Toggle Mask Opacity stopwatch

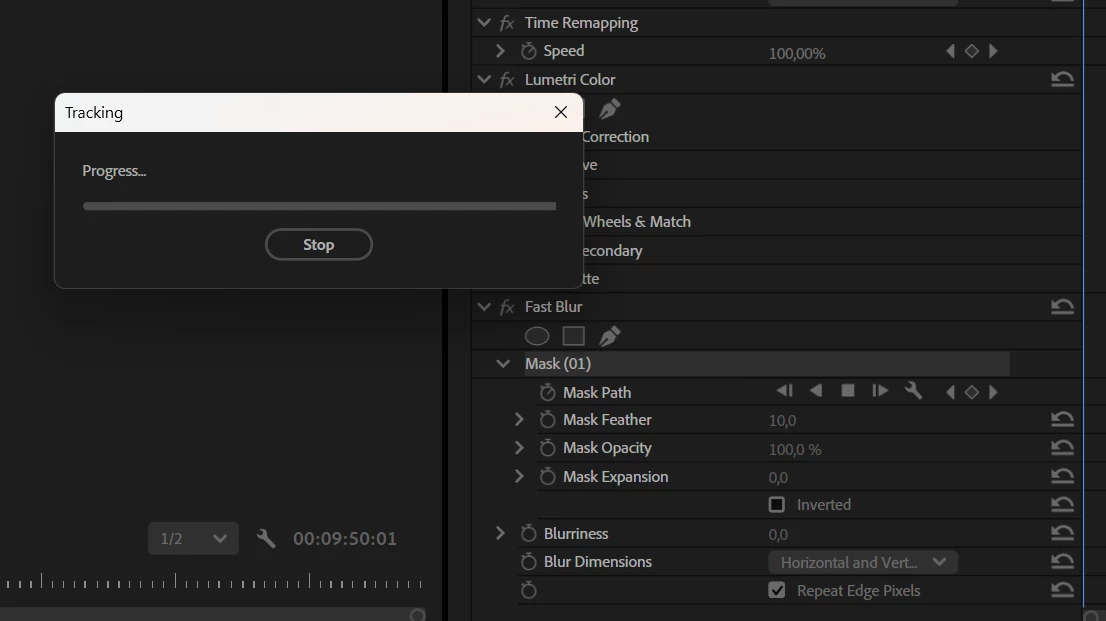tap(547, 448)
